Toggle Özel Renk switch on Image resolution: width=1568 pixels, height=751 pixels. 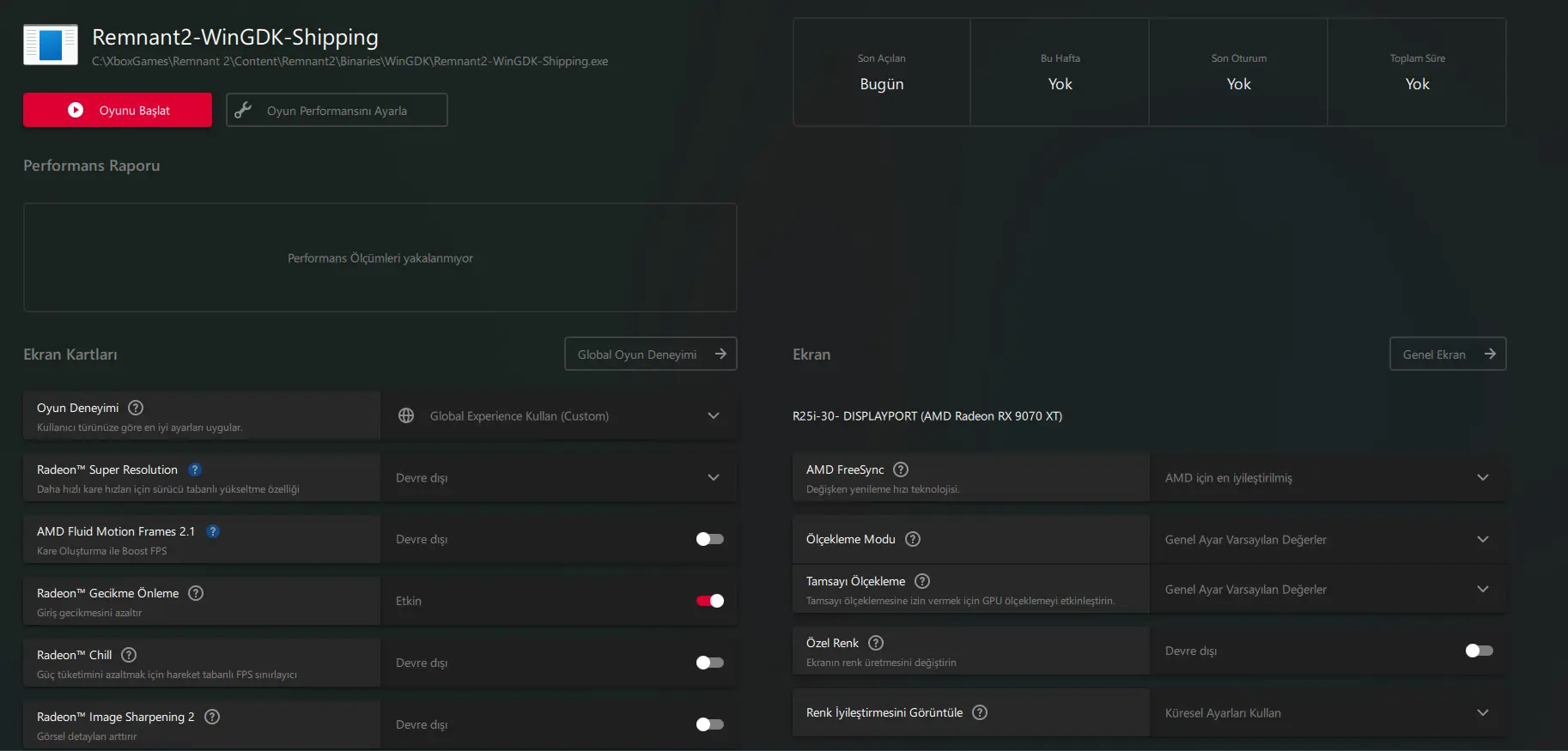click(x=1480, y=651)
